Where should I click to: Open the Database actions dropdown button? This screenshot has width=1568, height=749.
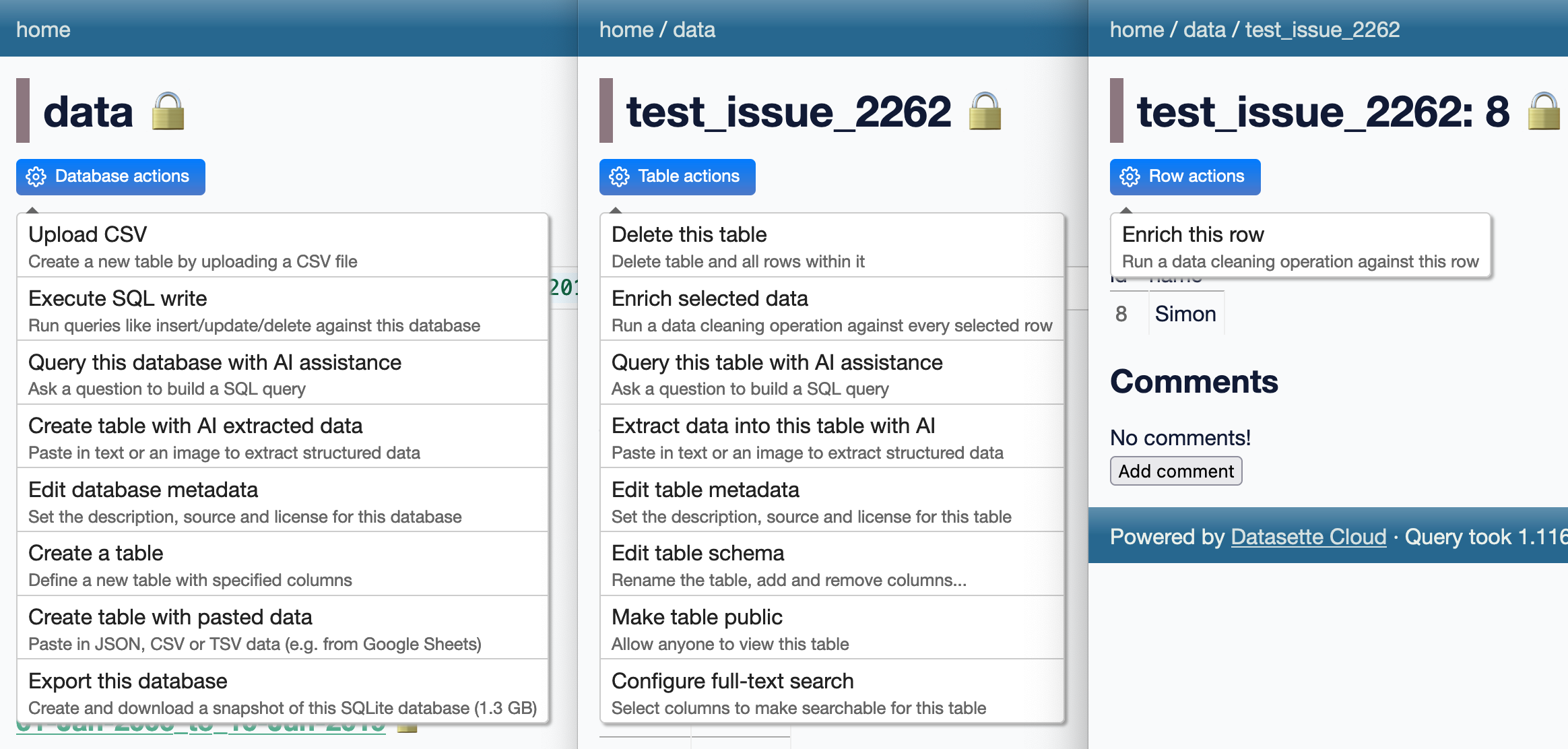click(x=110, y=177)
